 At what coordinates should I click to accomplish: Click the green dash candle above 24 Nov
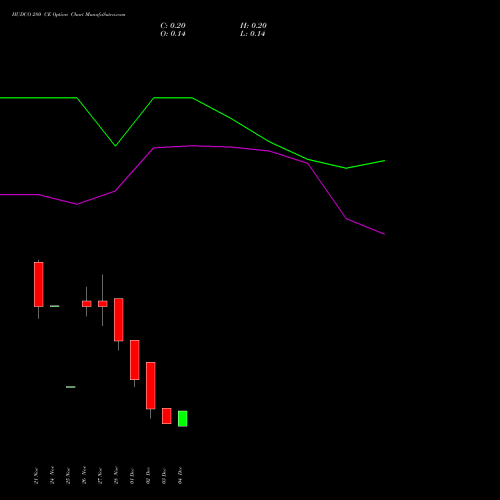[55, 306]
